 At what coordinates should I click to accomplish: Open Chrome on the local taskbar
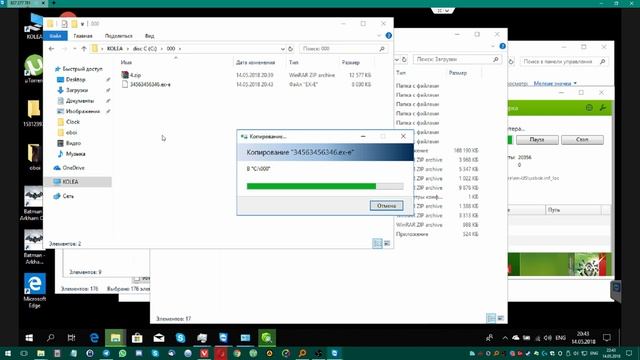pyautogui.click(x=237, y=353)
